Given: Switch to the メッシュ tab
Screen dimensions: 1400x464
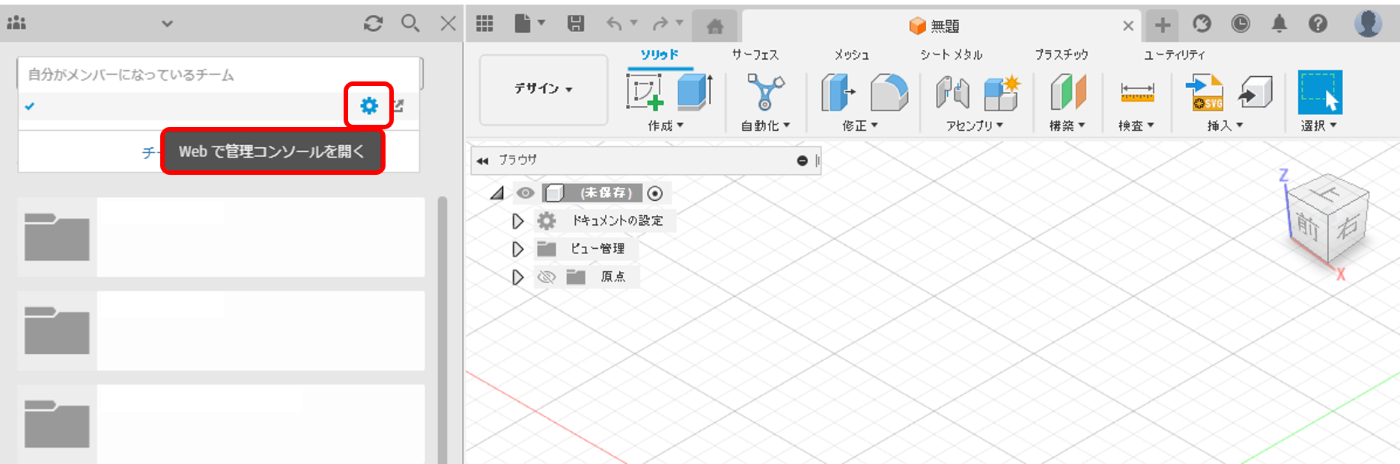Looking at the screenshot, I should [x=851, y=55].
